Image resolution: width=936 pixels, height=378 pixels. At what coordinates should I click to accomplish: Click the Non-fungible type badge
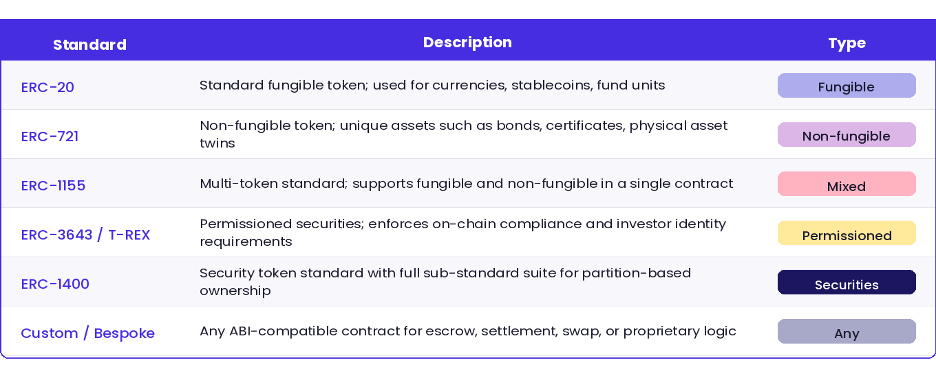[x=846, y=135]
